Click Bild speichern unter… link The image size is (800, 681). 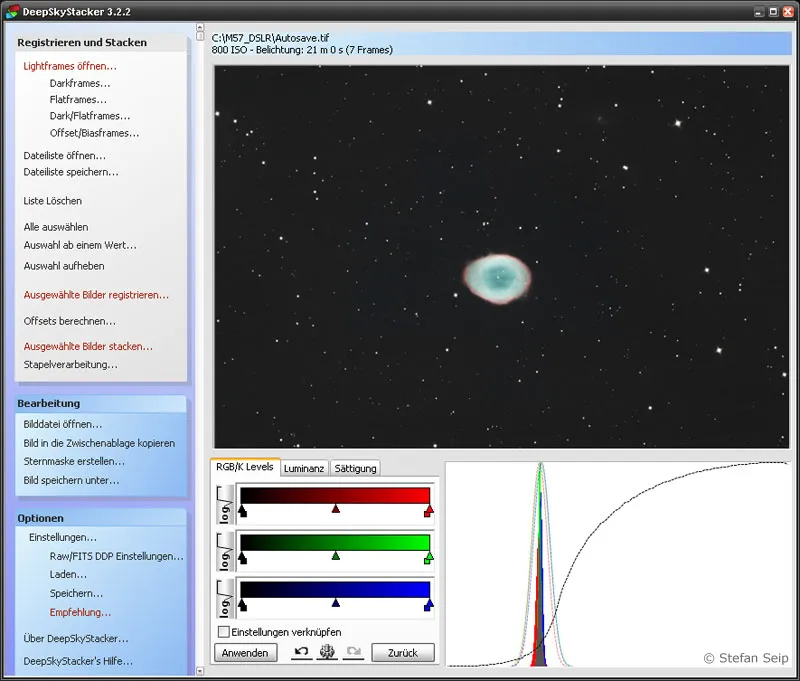71,481
